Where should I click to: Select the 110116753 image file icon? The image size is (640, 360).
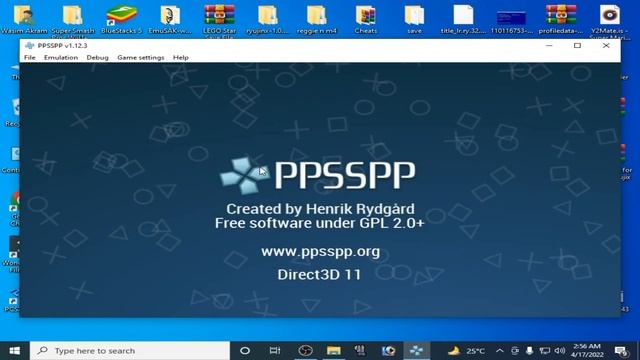click(511, 20)
